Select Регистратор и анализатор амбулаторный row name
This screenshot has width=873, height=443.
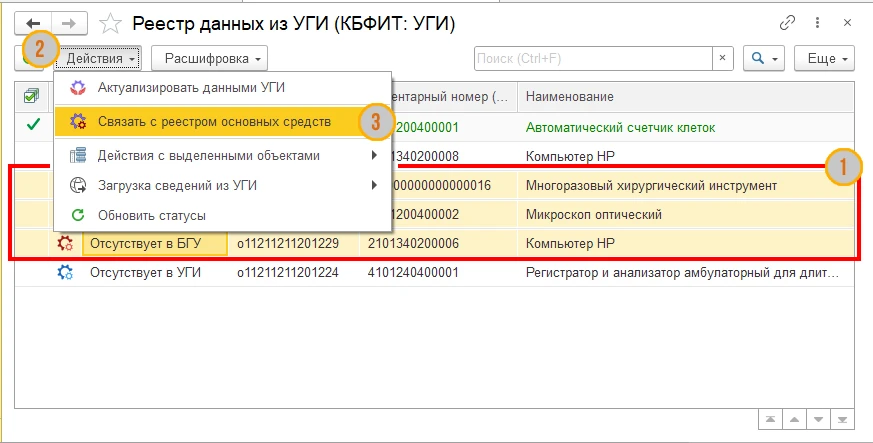(x=685, y=273)
